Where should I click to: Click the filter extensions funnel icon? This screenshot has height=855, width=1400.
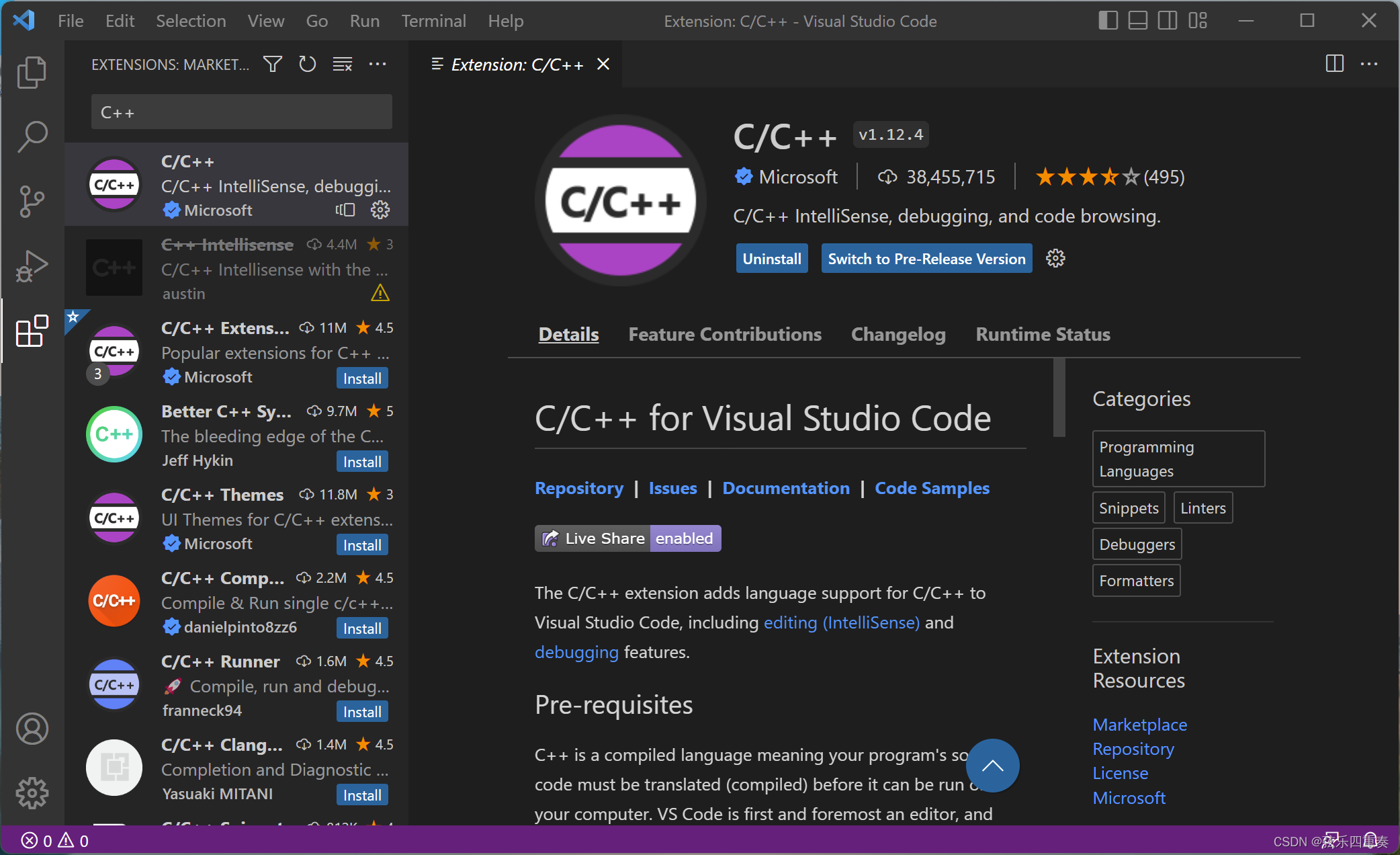coord(272,65)
